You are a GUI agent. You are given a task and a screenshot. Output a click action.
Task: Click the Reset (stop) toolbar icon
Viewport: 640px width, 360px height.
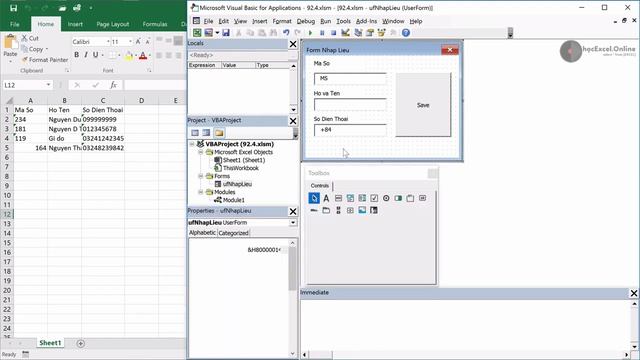[x=333, y=33]
